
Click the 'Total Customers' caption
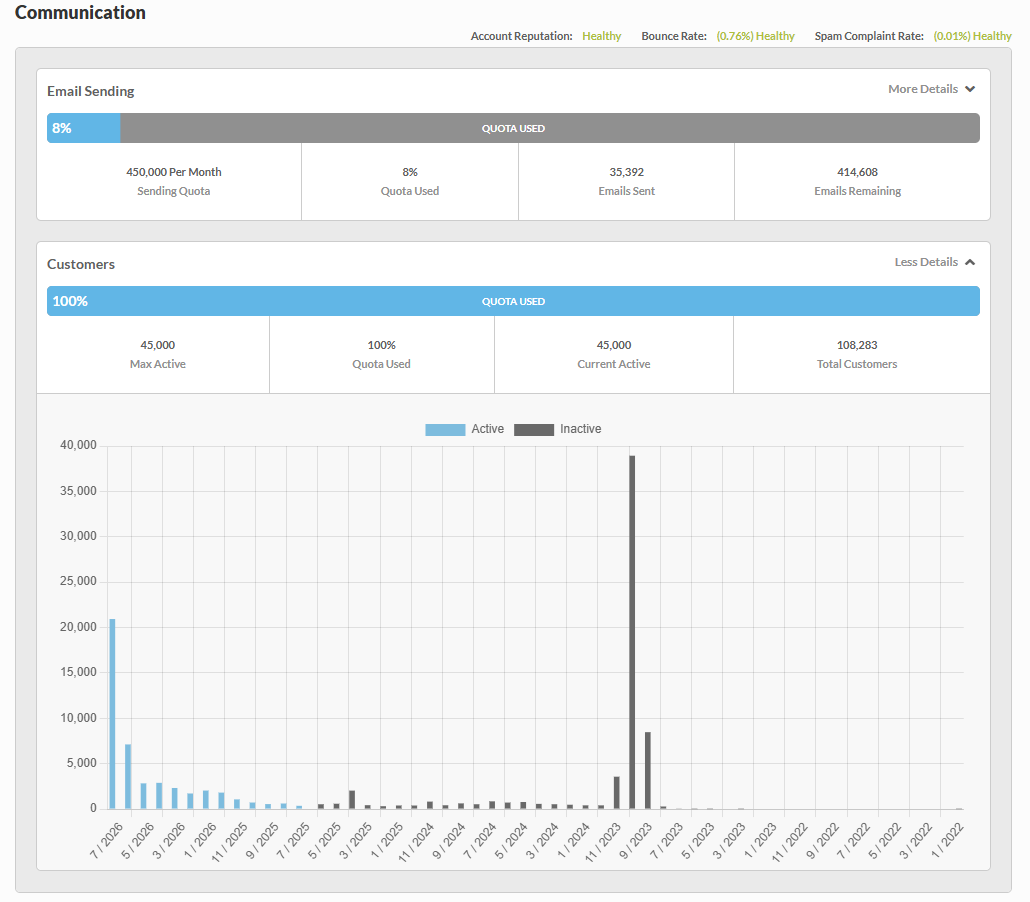click(857, 364)
